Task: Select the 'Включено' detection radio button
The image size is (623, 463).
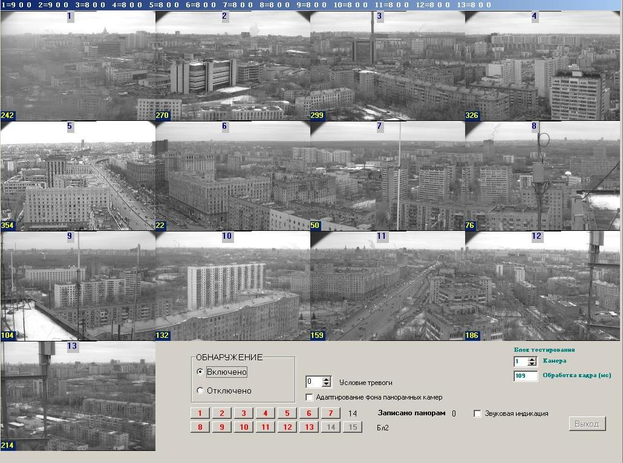Action: pyautogui.click(x=201, y=371)
